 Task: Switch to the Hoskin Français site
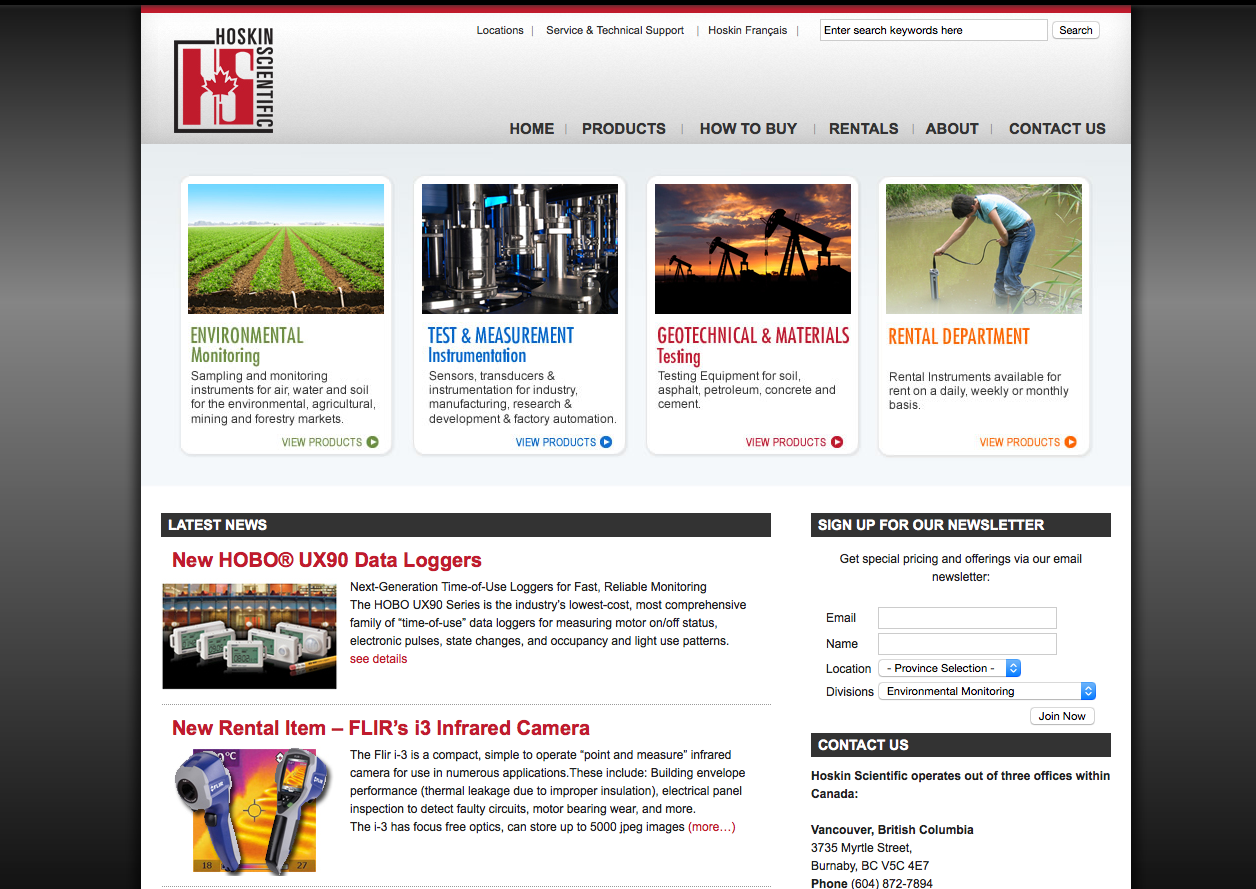click(x=748, y=30)
